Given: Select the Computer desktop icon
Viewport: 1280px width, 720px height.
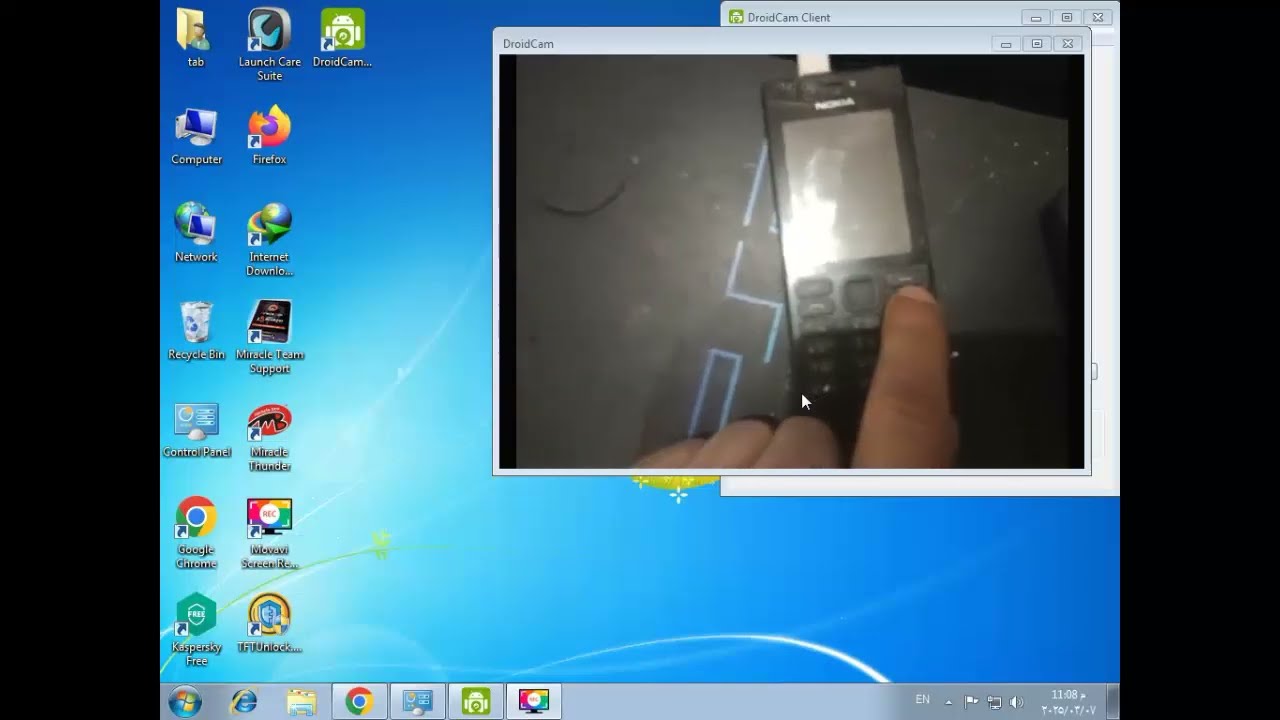Looking at the screenshot, I should tap(196, 136).
